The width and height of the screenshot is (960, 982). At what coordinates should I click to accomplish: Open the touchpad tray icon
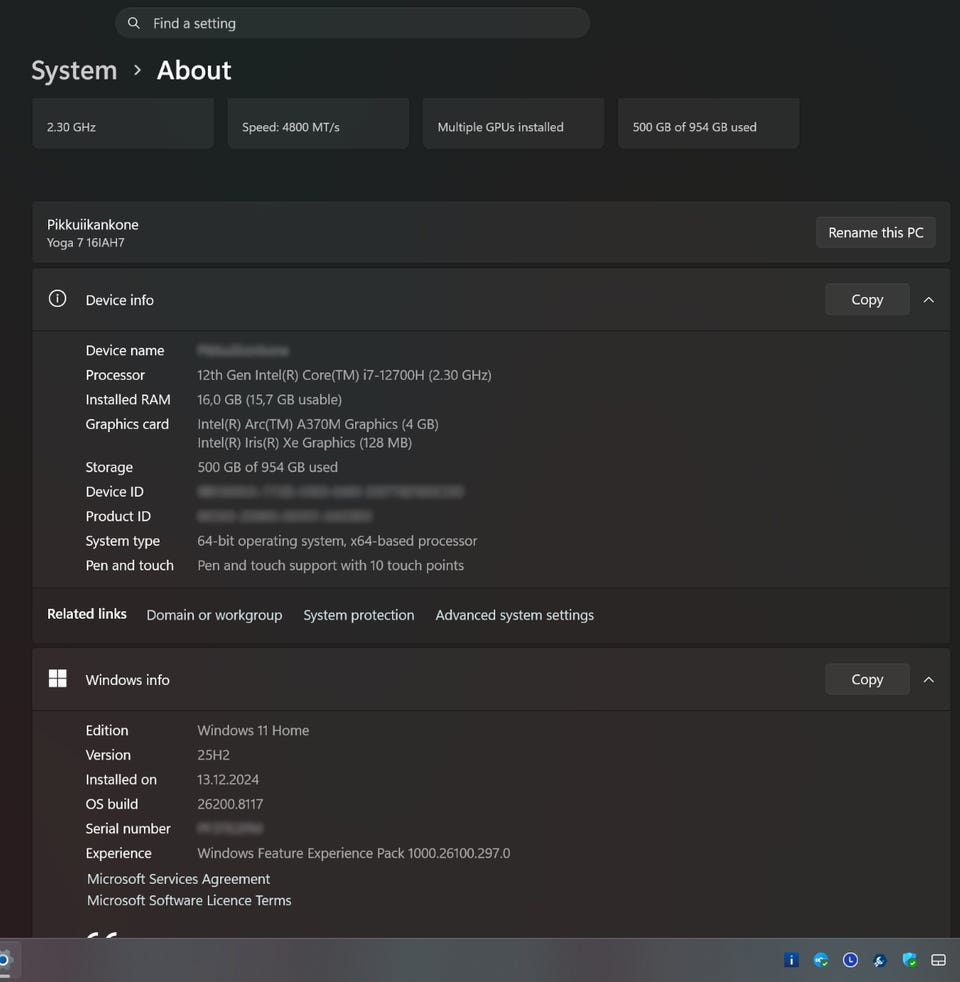click(938, 960)
